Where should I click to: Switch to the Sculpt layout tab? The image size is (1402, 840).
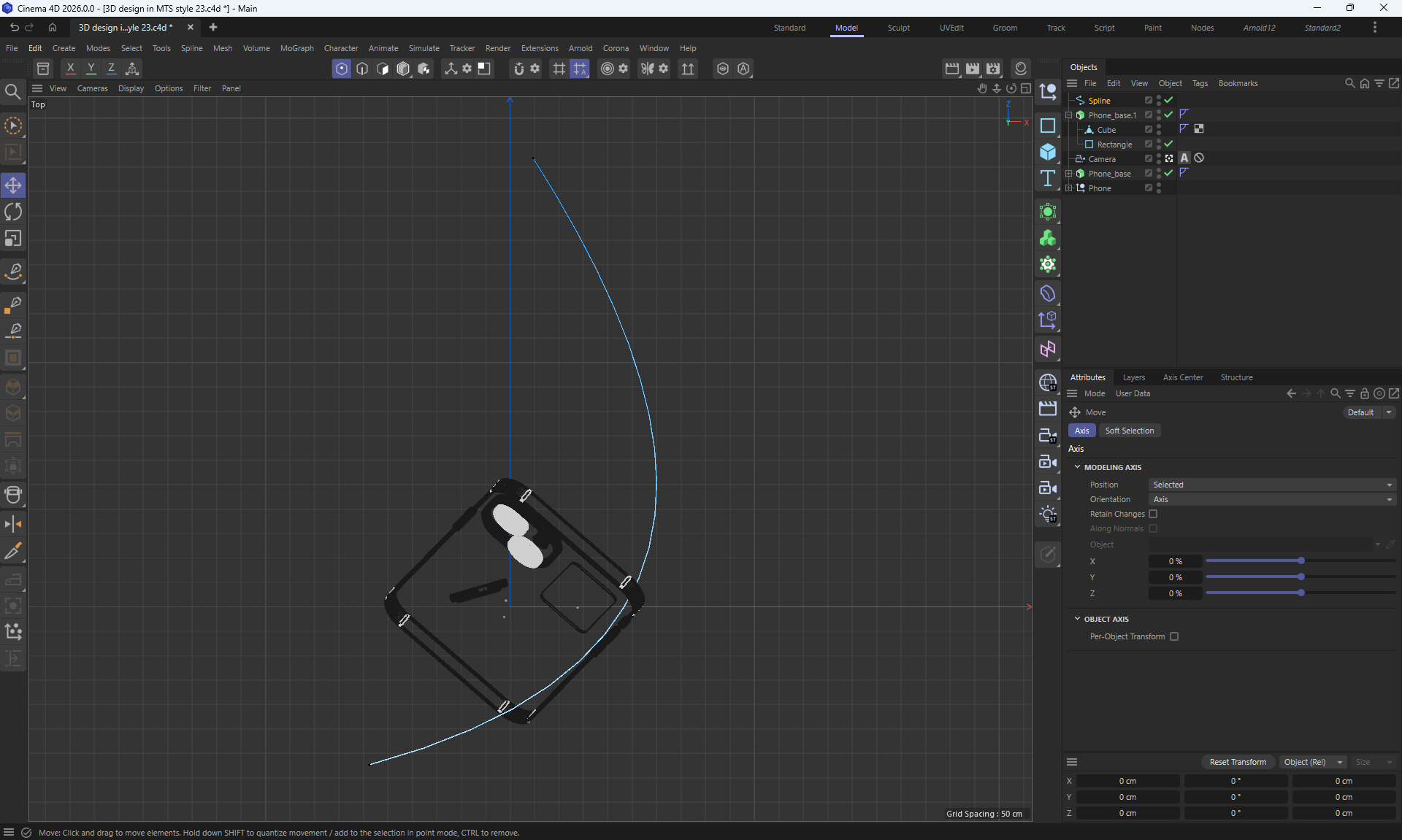[x=898, y=28]
